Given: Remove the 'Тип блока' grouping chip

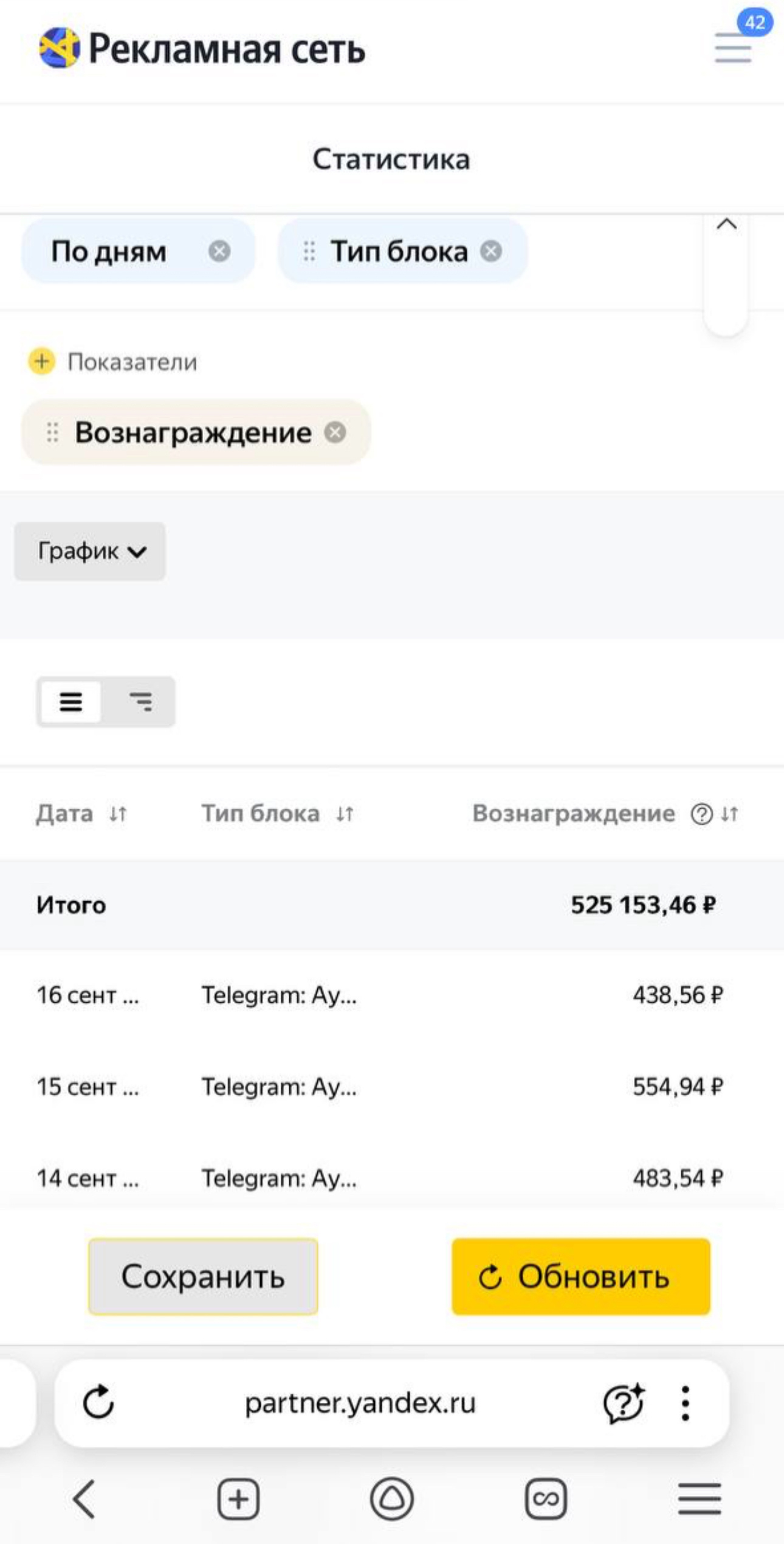Looking at the screenshot, I should [491, 251].
